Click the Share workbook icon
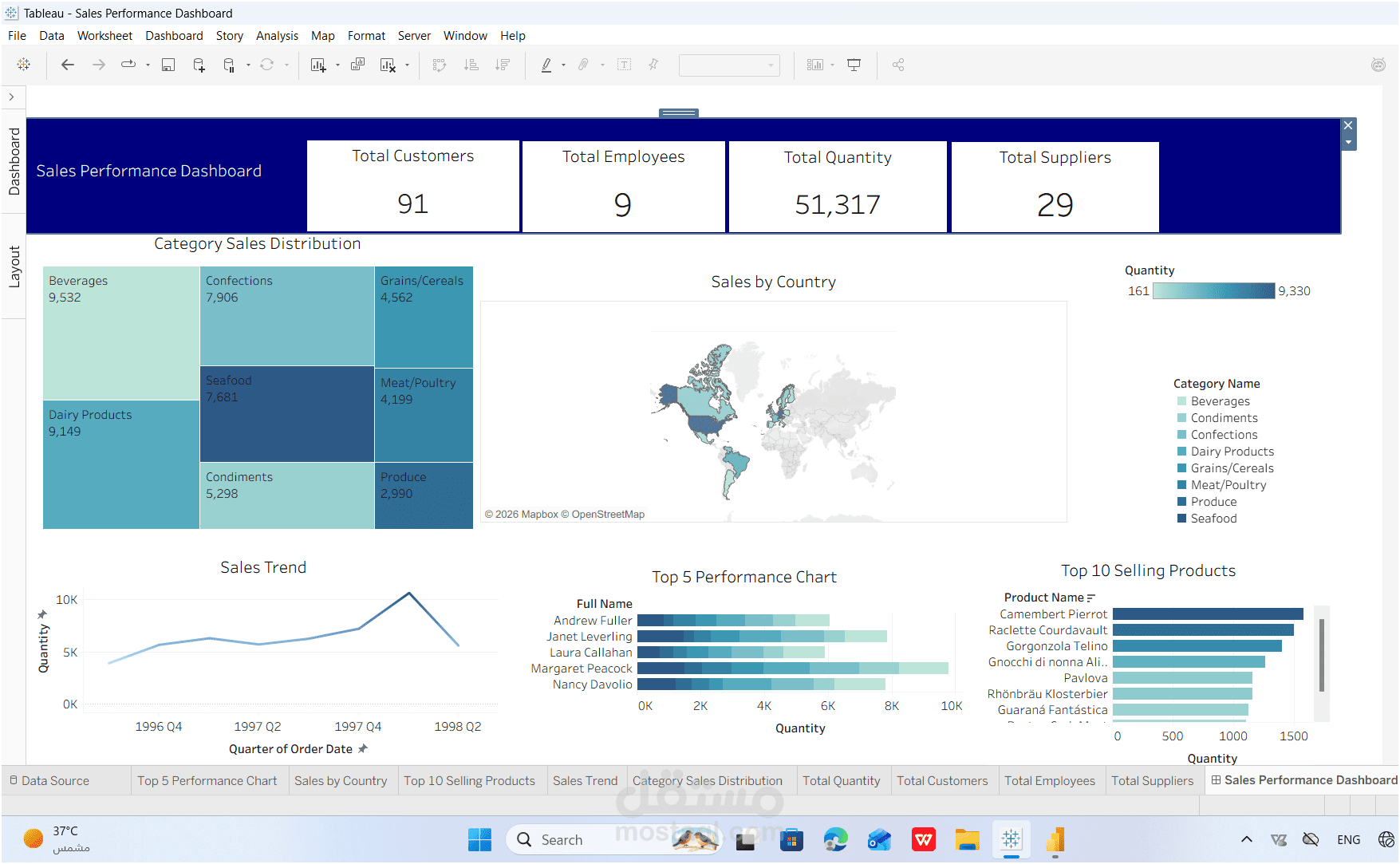The height and width of the screenshot is (864, 1400). pos(898,65)
